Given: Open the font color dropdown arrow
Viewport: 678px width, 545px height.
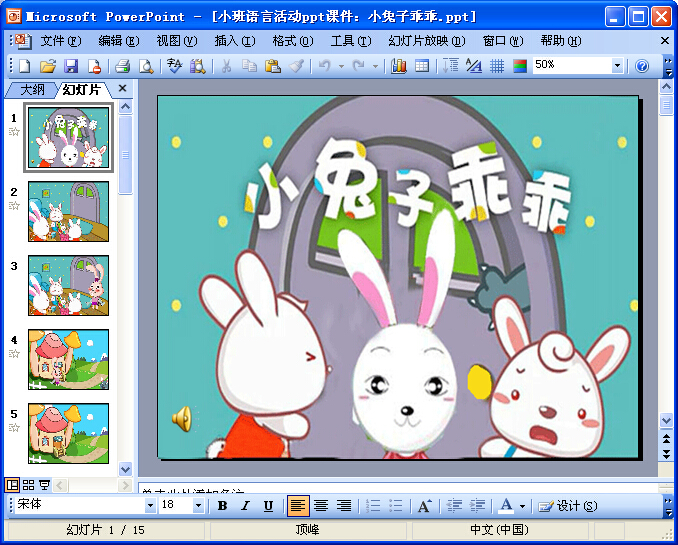Looking at the screenshot, I should tap(522, 506).
